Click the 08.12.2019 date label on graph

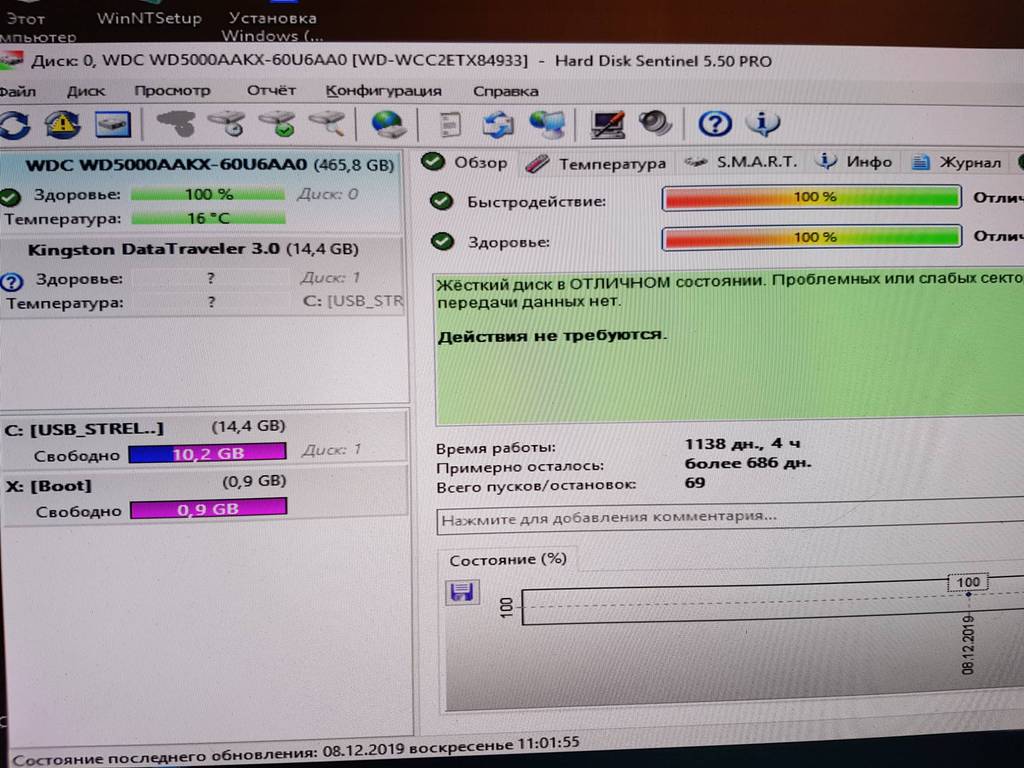tap(968, 645)
